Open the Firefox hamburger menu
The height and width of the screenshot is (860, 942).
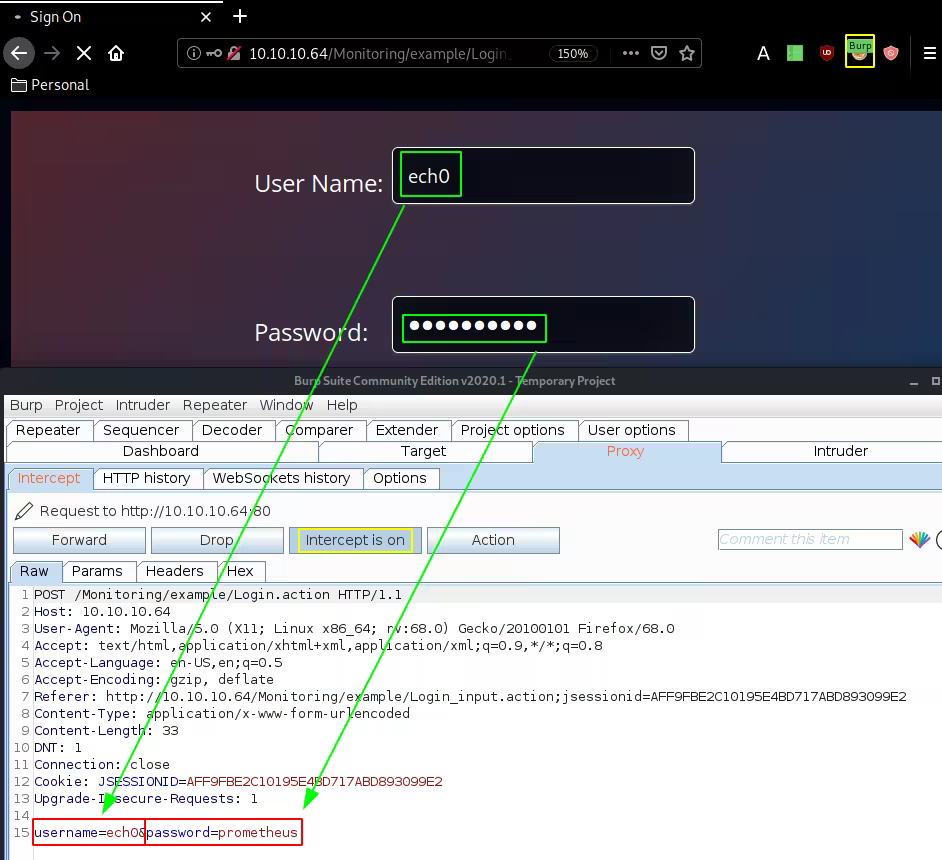pyautogui.click(x=929, y=53)
